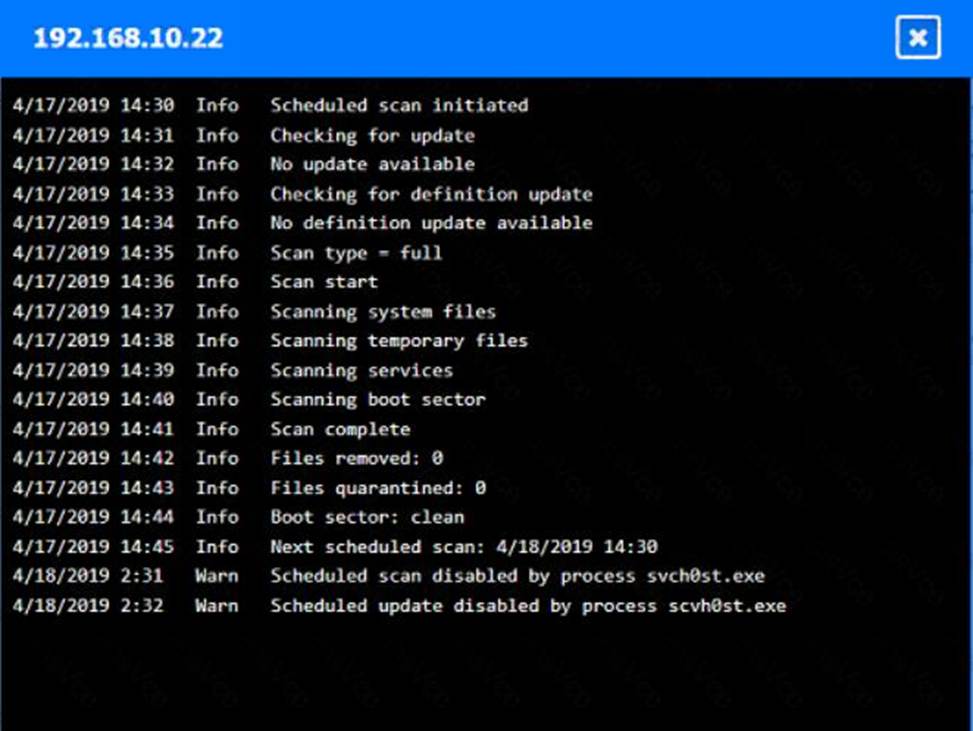973x731 pixels.
Task: Select the "Scan start" log entry
Action: coord(324,282)
